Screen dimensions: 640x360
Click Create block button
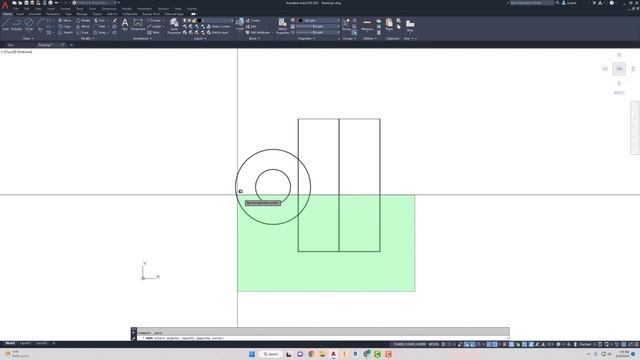tap(253, 20)
